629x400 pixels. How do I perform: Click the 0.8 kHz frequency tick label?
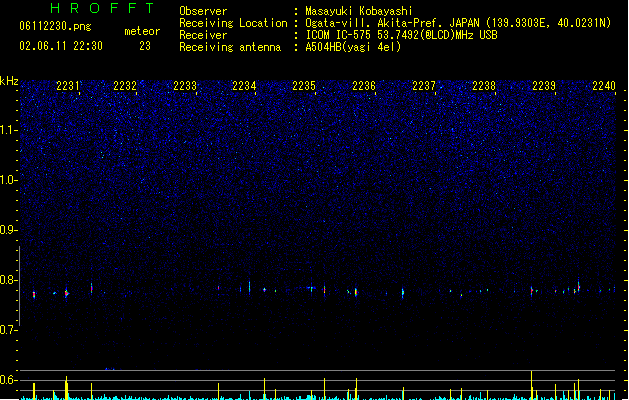pyautogui.click(x=8, y=280)
